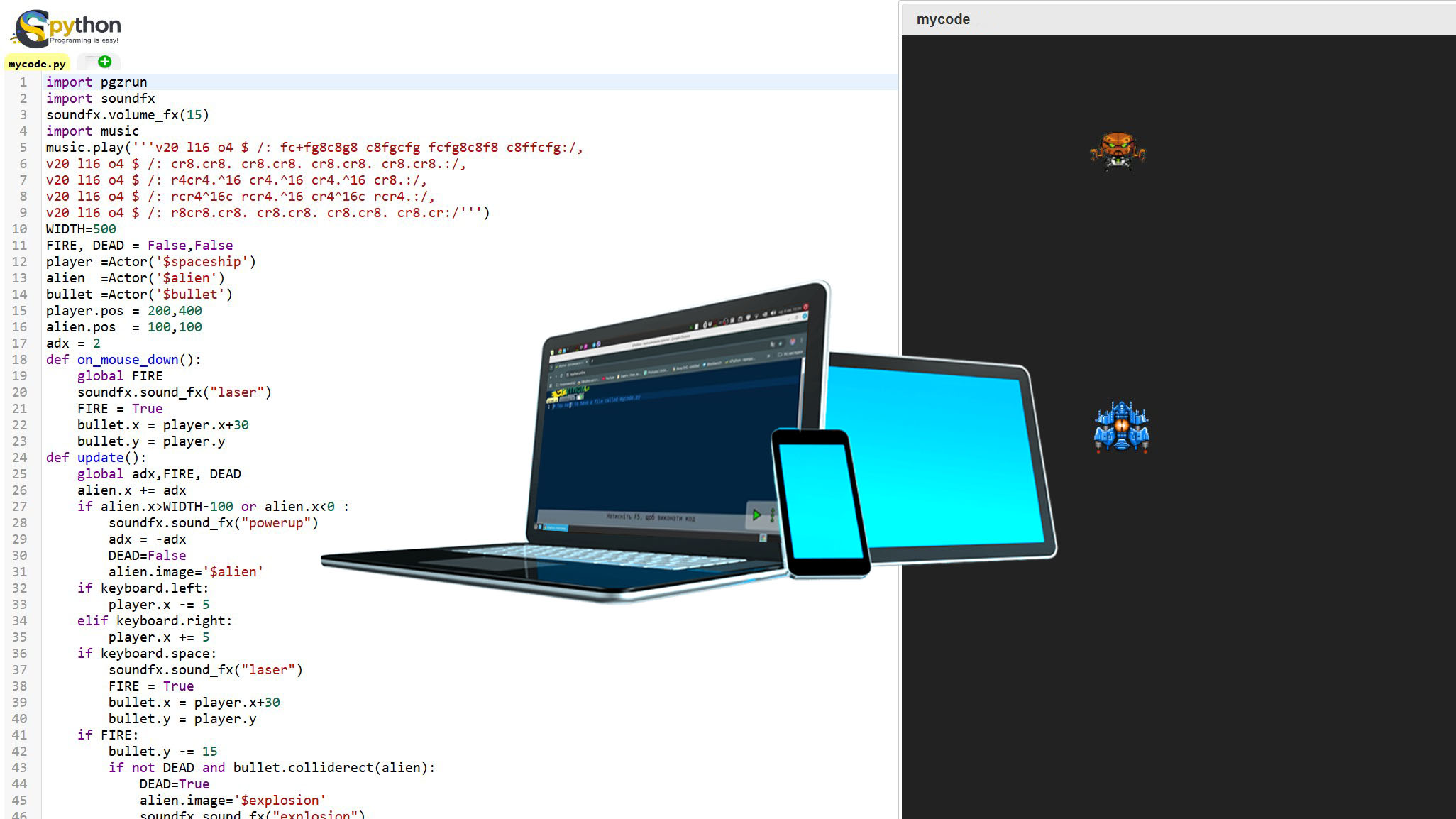1456x819 pixels.
Task: Click line number 24 in the gutter
Action: [x=20, y=458]
